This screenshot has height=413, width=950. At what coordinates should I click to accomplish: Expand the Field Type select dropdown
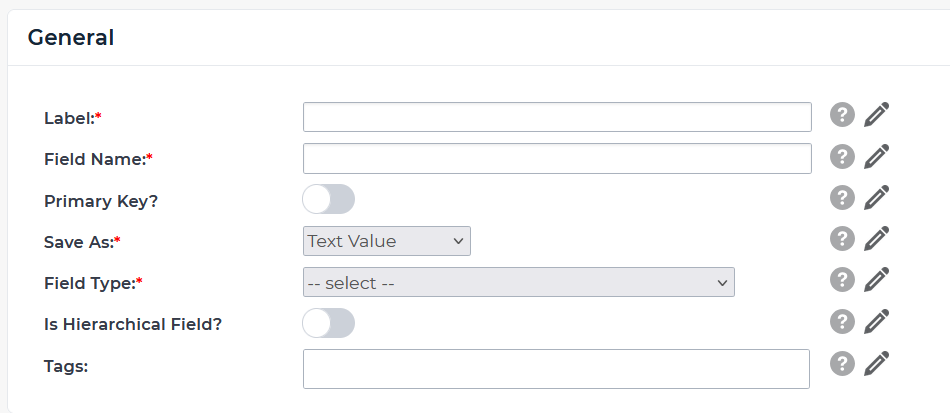[518, 283]
